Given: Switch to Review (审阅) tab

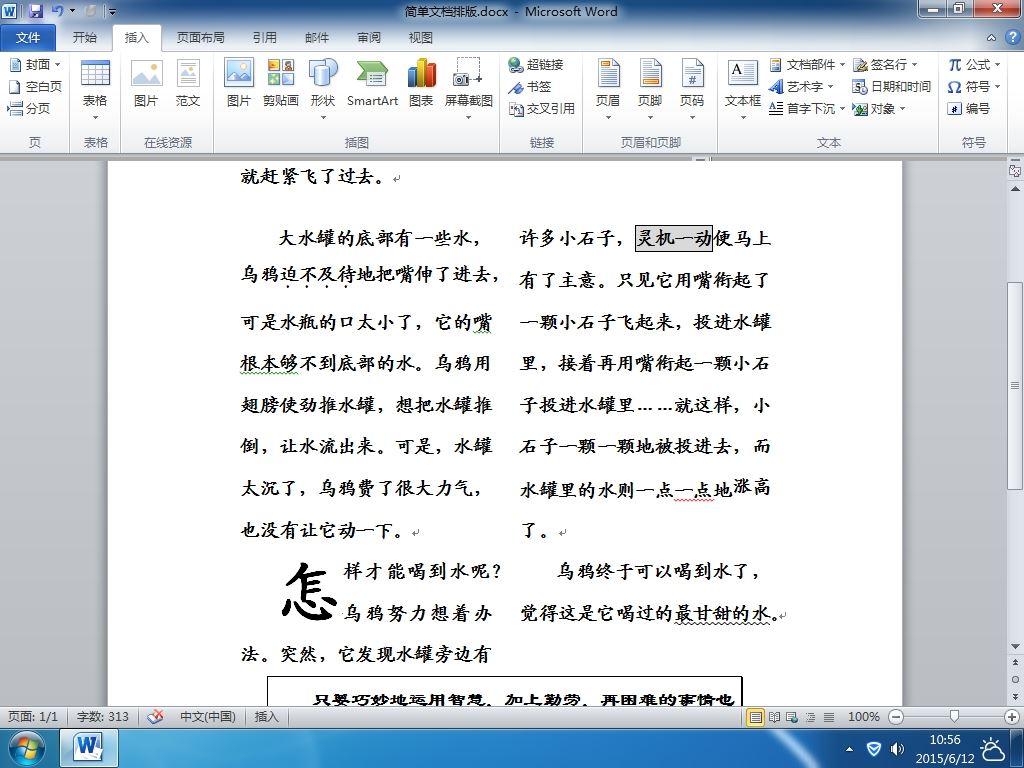Looking at the screenshot, I should tap(369, 37).
